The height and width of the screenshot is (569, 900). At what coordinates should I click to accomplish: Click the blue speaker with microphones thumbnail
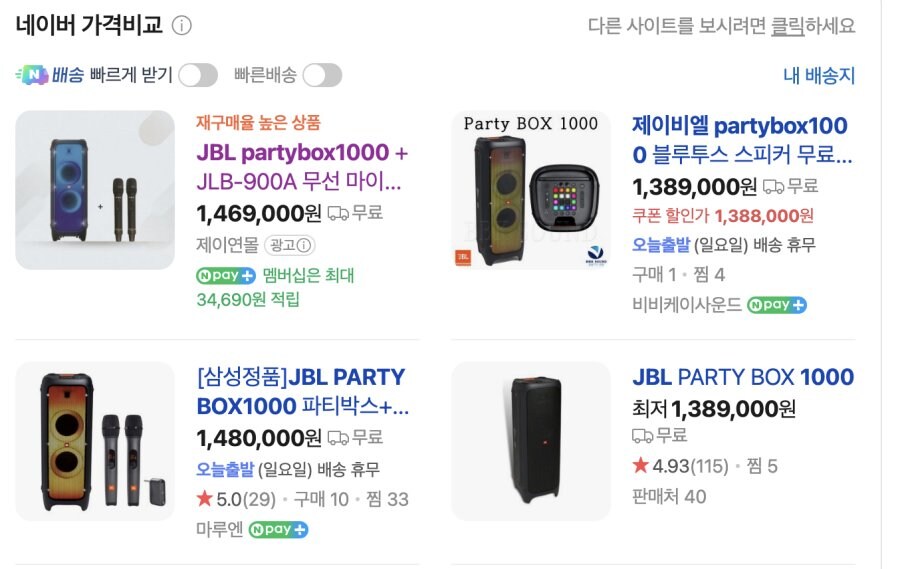click(x=95, y=190)
